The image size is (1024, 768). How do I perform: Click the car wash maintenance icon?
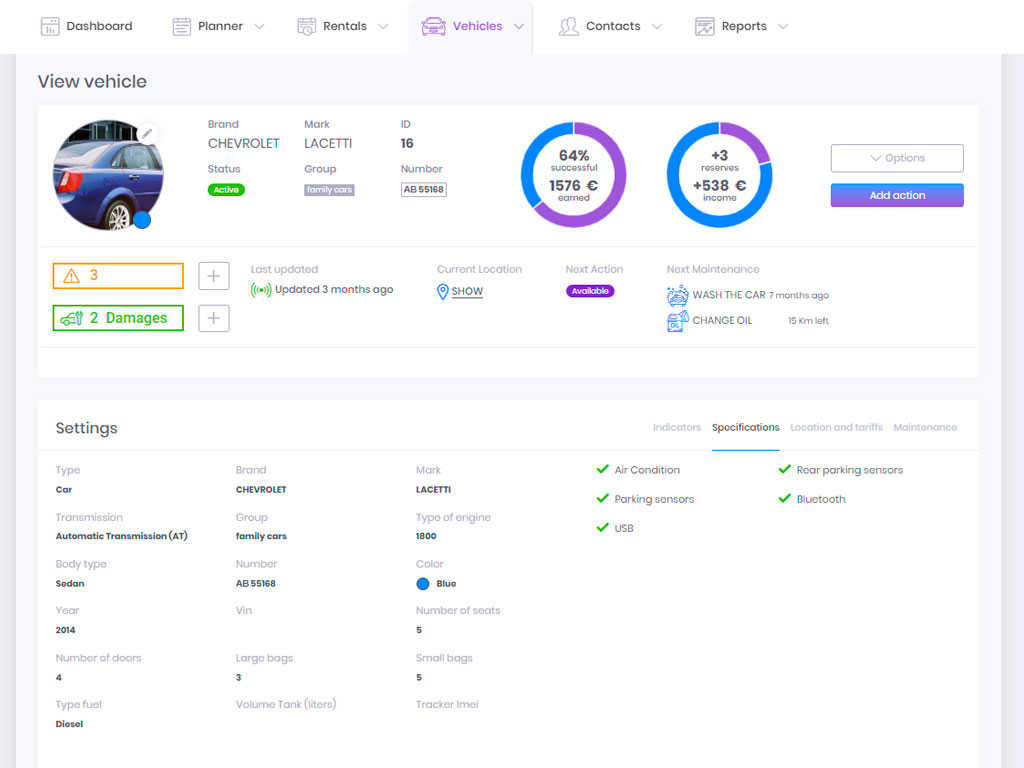click(677, 295)
